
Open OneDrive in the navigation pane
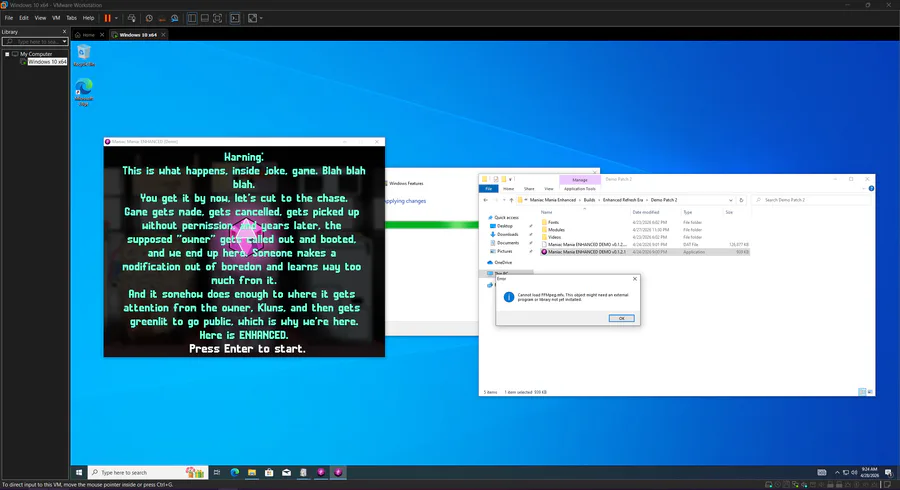[x=503, y=263]
